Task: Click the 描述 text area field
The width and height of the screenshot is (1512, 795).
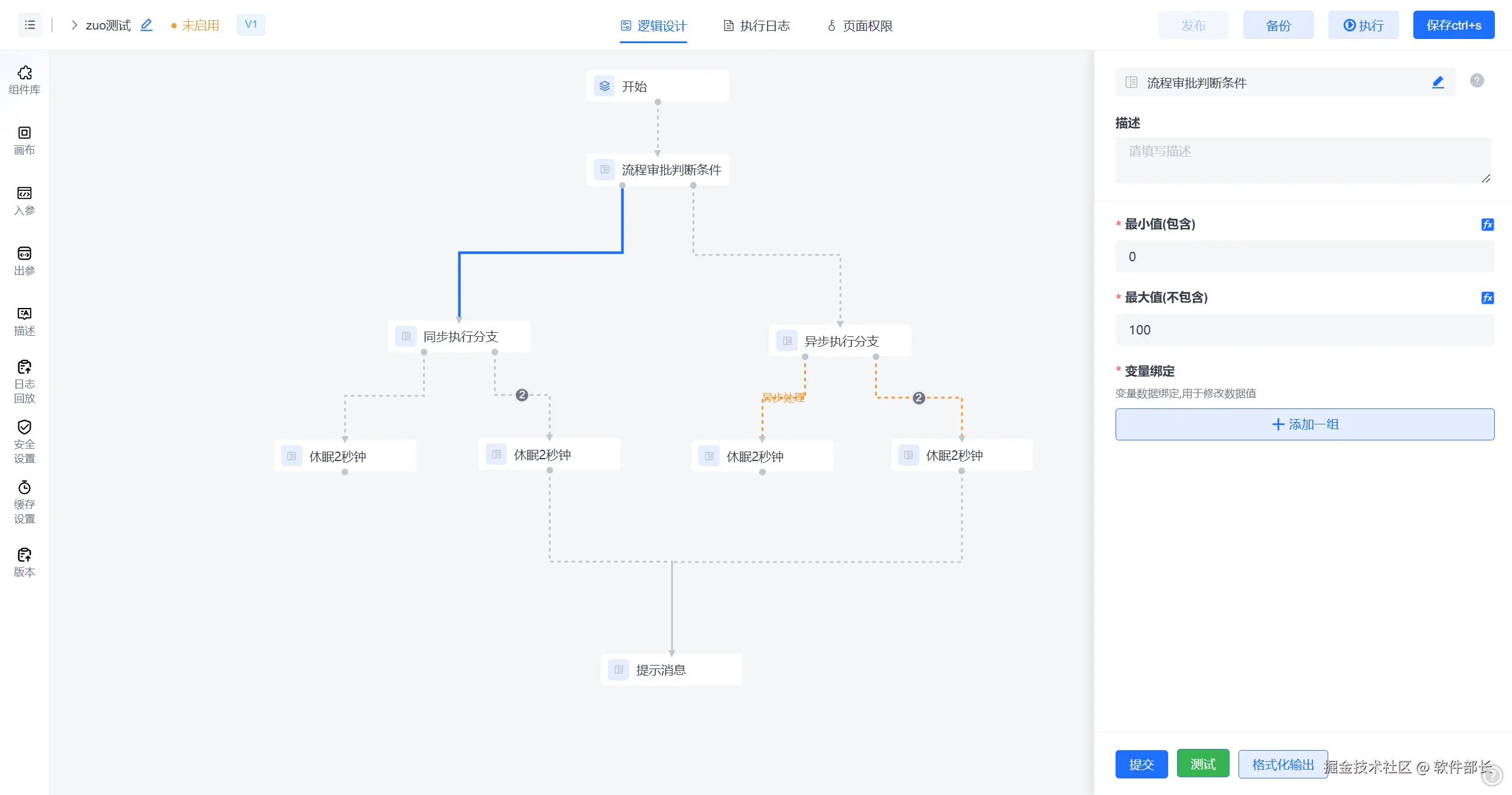Action: (x=1302, y=160)
